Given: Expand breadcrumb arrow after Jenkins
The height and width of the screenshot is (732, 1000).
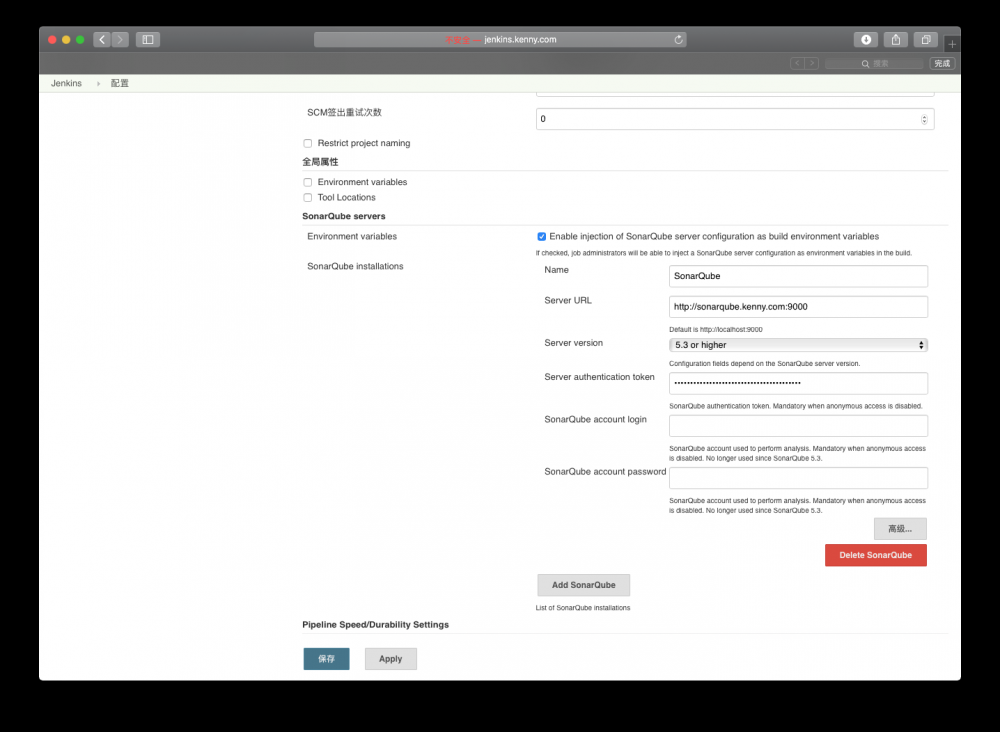Looking at the screenshot, I should click(98, 84).
